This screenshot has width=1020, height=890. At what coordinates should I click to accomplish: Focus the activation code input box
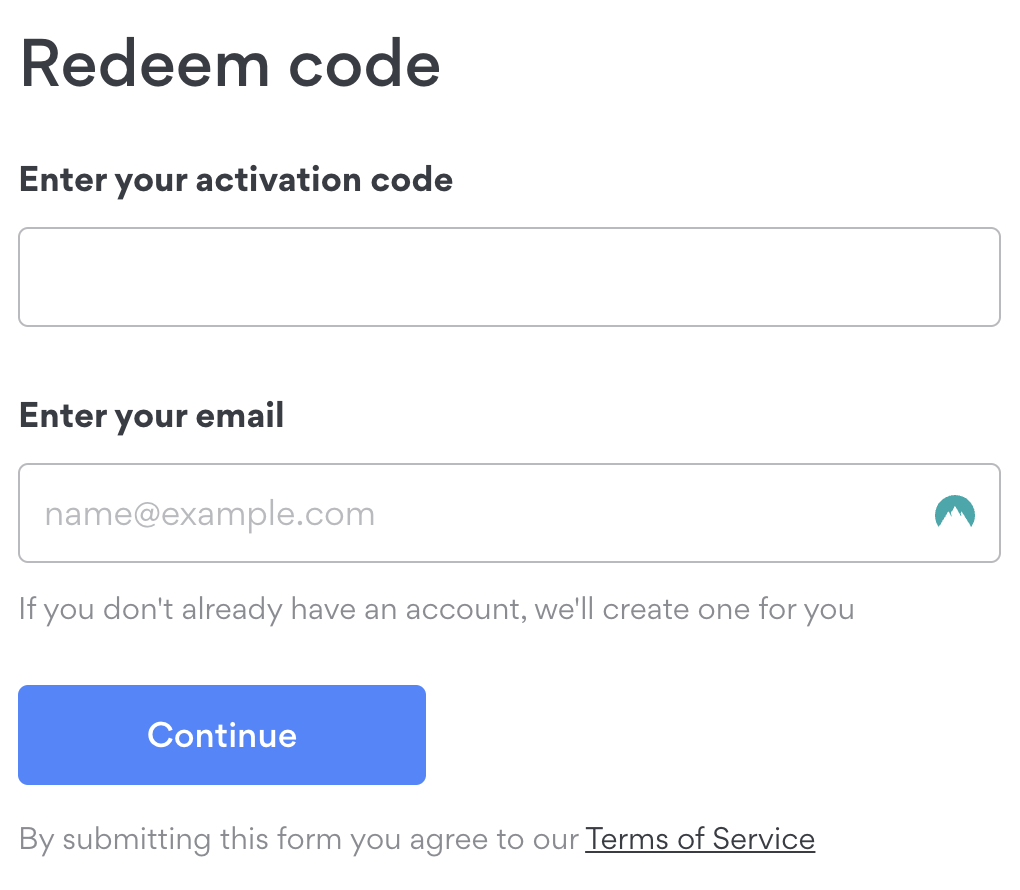pyautogui.click(x=509, y=276)
